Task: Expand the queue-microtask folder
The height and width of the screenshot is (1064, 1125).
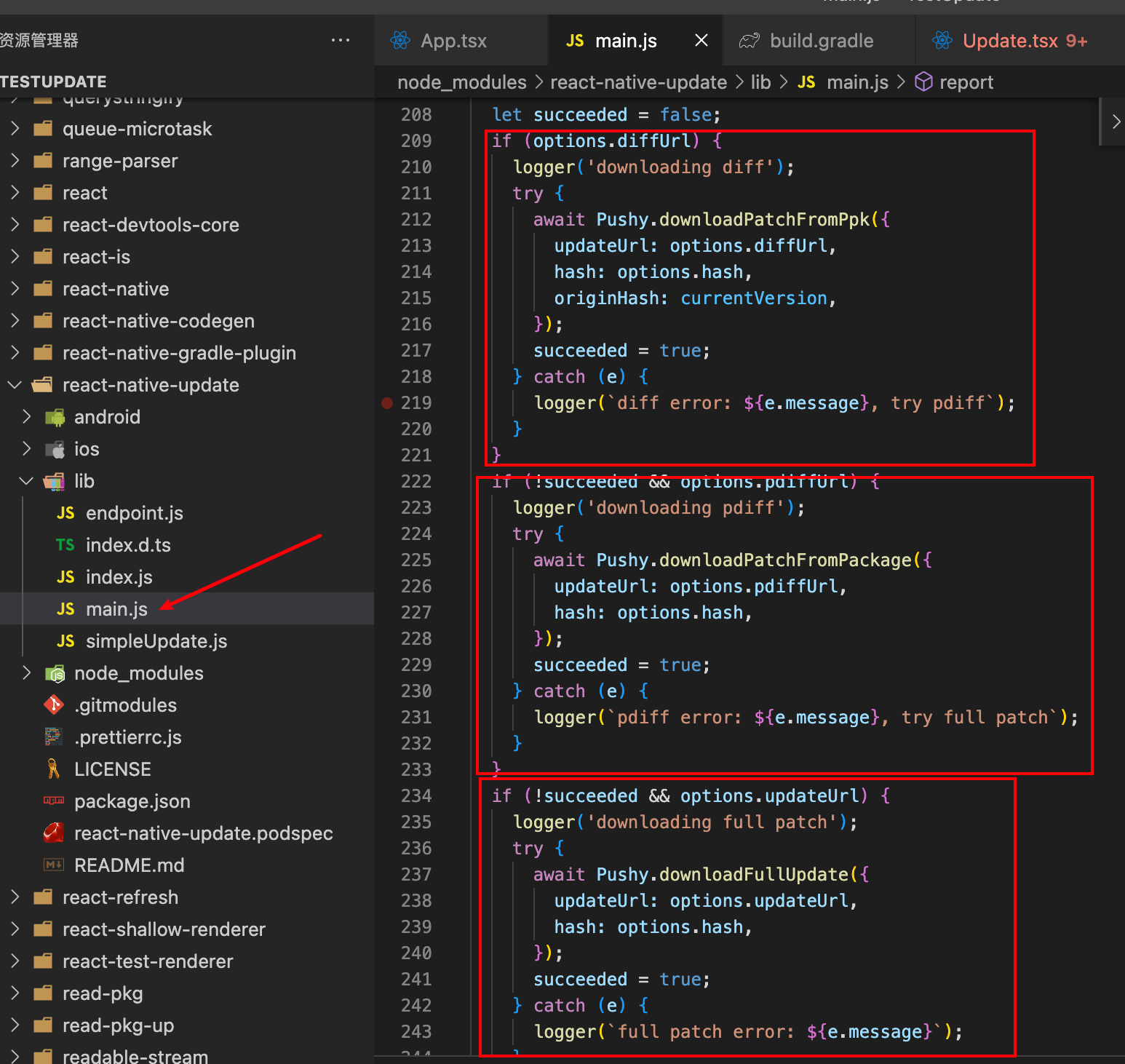Action: coord(15,129)
